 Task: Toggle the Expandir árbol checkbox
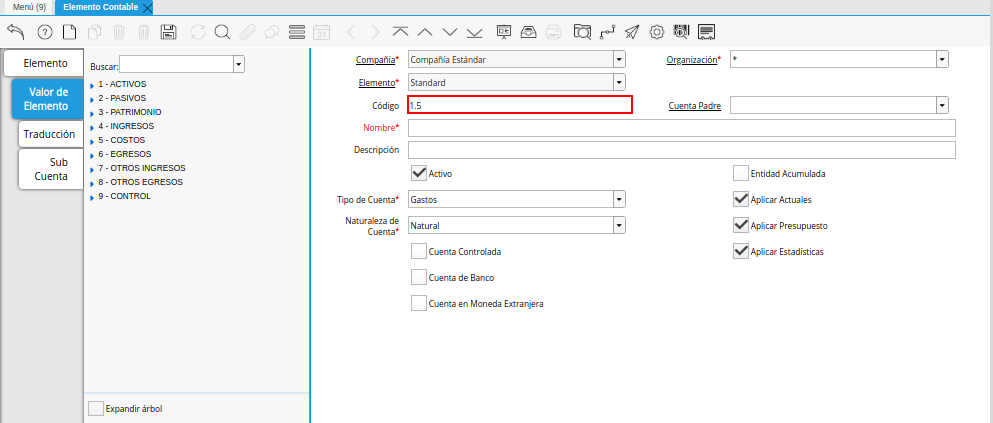96,408
